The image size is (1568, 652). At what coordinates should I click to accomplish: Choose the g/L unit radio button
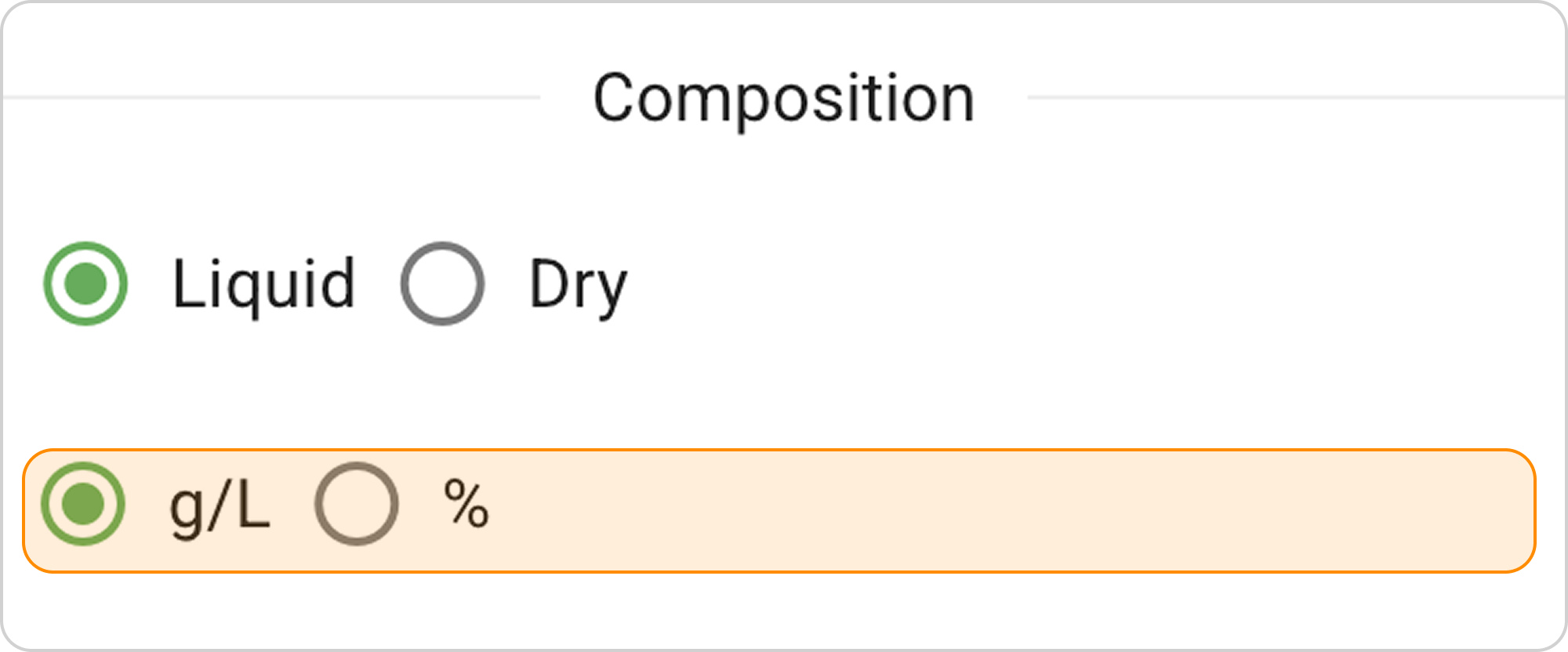pos(83,504)
